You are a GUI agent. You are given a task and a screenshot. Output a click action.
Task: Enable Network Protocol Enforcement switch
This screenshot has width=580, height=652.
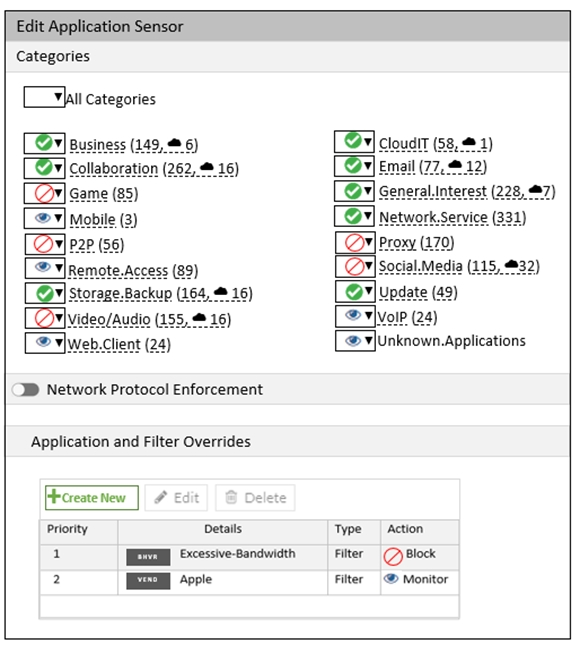coord(25,390)
